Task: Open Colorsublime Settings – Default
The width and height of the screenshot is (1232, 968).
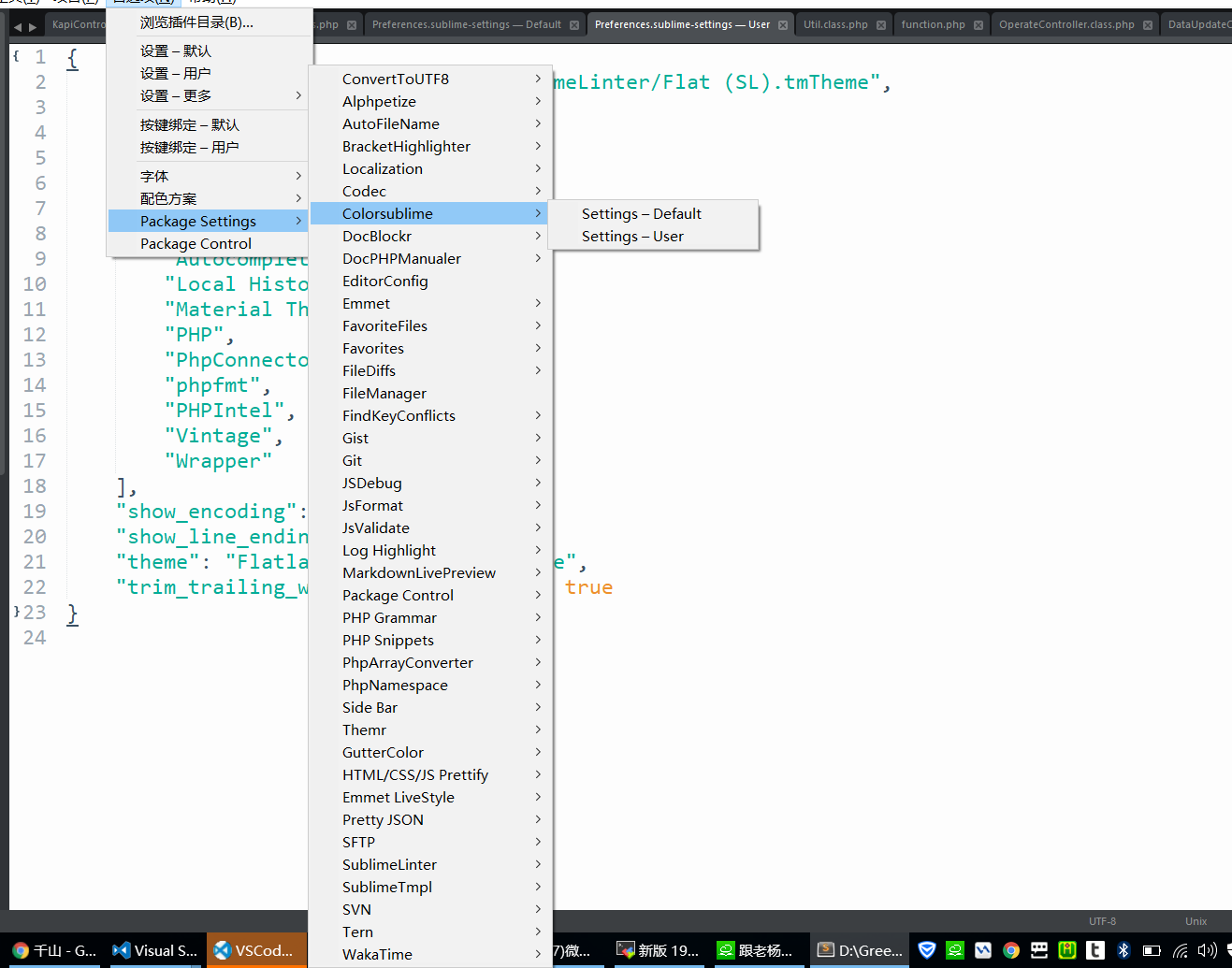Action: 653,213
